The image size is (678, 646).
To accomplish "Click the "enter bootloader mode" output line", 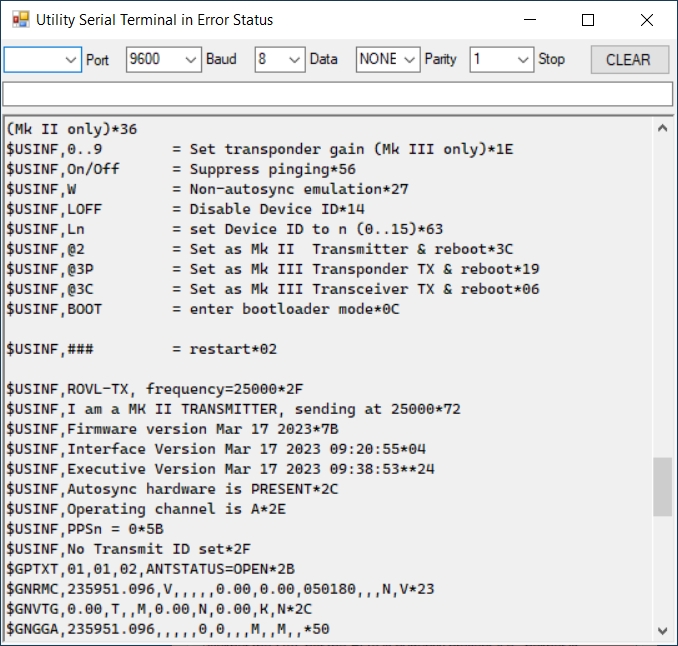I will coord(200,309).
